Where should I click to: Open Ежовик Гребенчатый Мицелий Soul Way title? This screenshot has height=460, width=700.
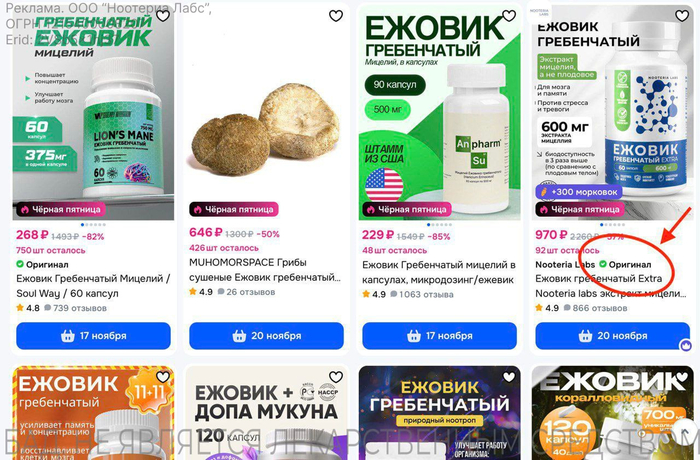93,286
